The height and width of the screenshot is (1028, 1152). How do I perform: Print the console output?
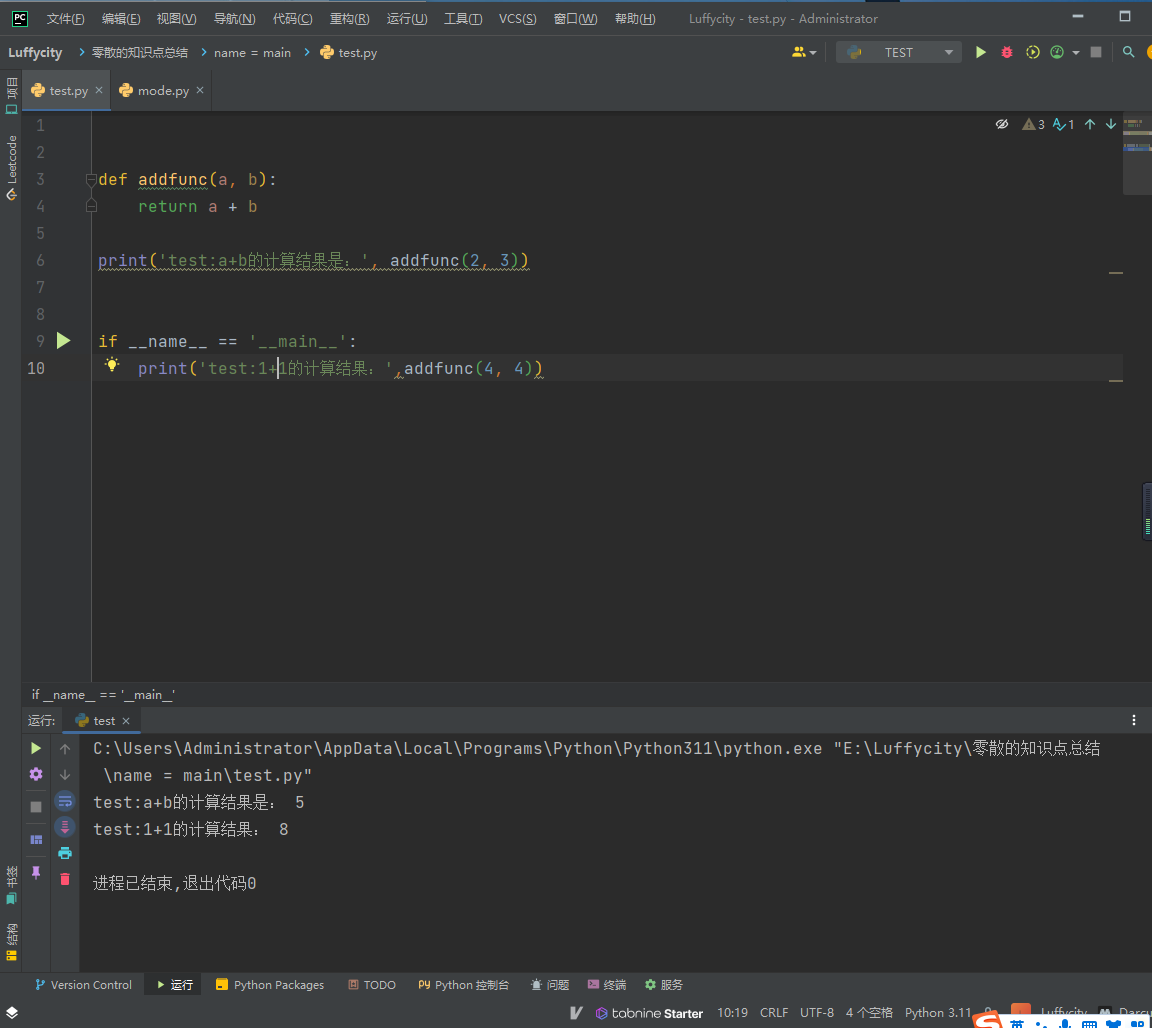[x=65, y=852]
